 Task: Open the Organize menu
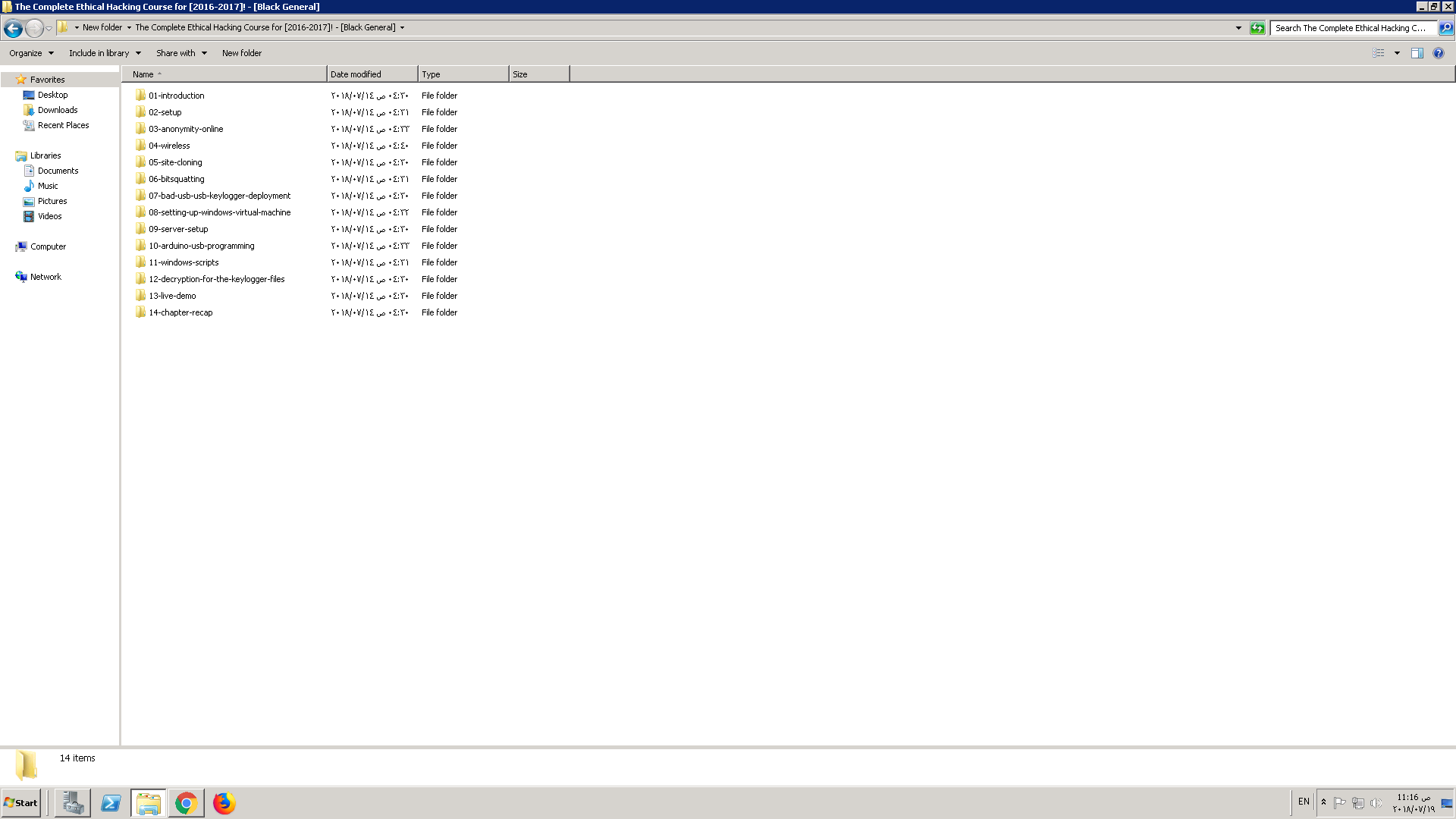click(31, 53)
